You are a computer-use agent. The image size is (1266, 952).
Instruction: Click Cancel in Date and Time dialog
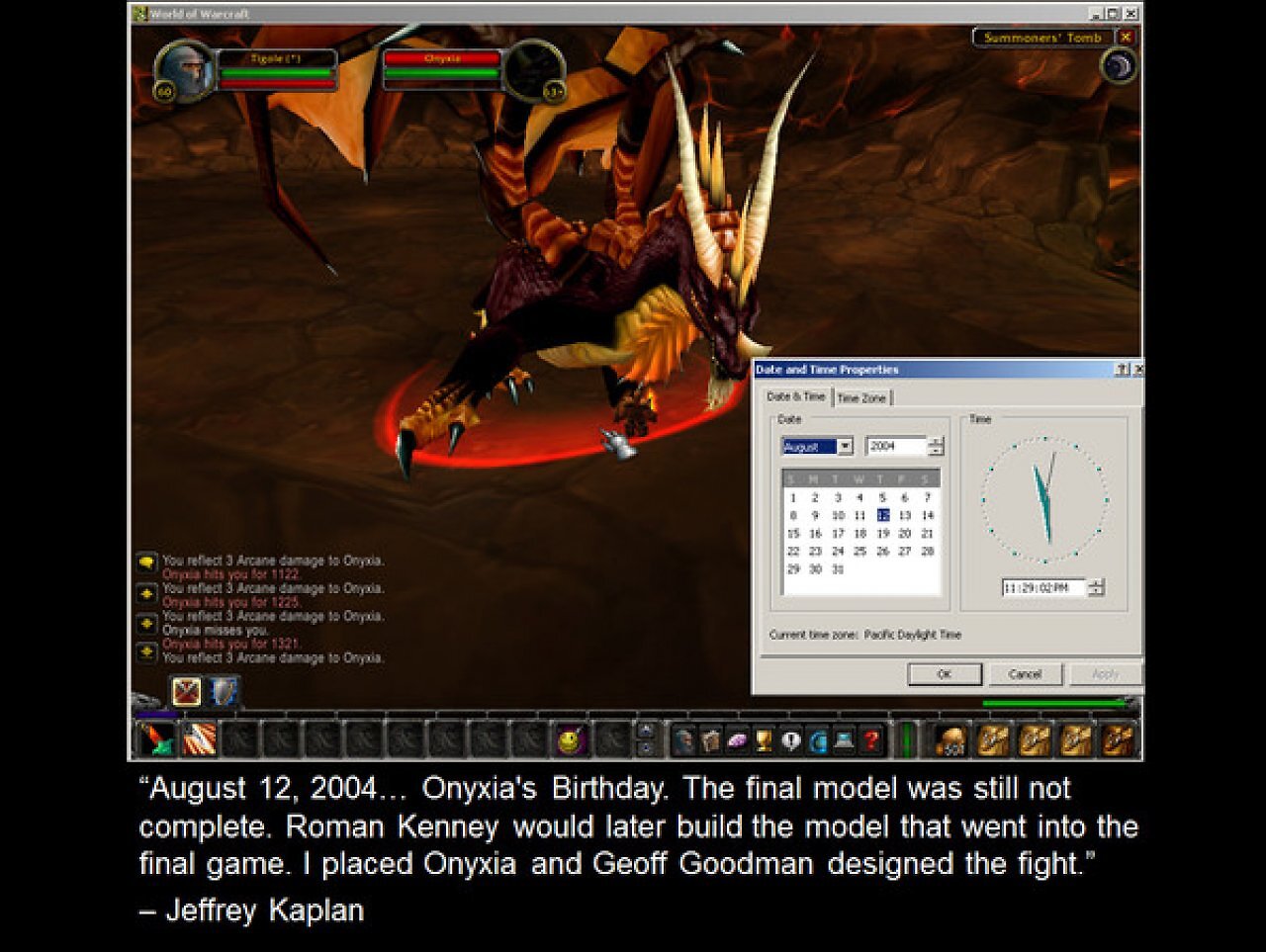click(x=1025, y=674)
